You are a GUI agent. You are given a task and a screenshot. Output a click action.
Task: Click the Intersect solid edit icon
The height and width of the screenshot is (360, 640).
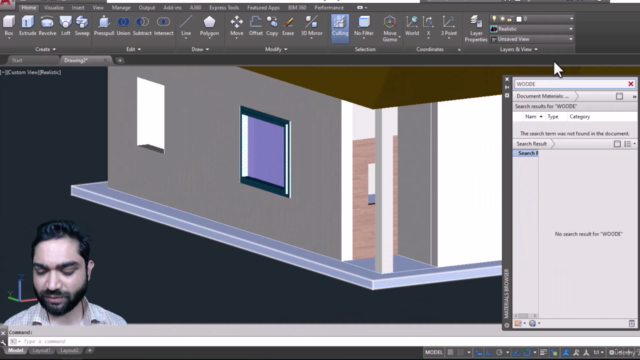tap(164, 25)
